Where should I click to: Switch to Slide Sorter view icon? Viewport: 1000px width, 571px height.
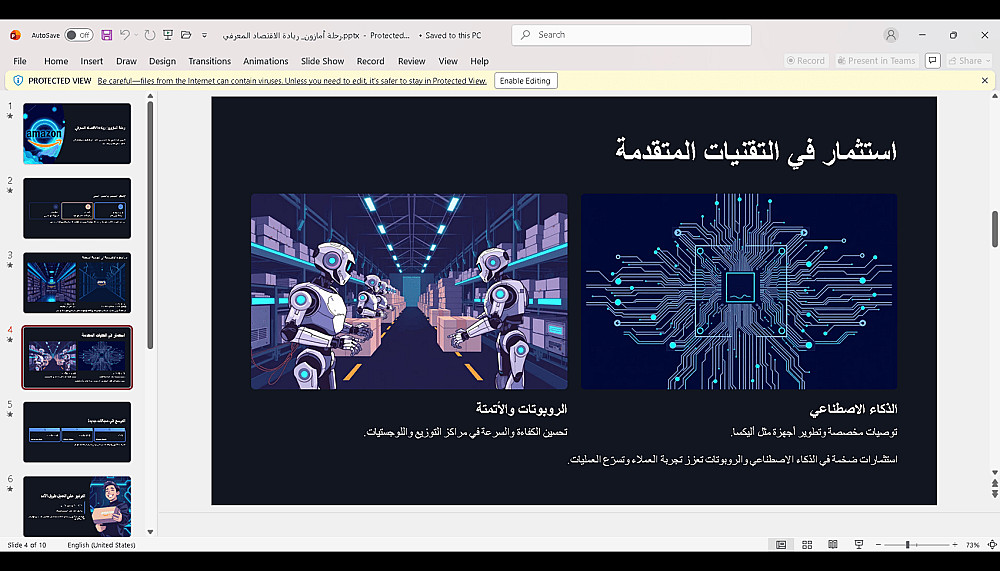807,545
